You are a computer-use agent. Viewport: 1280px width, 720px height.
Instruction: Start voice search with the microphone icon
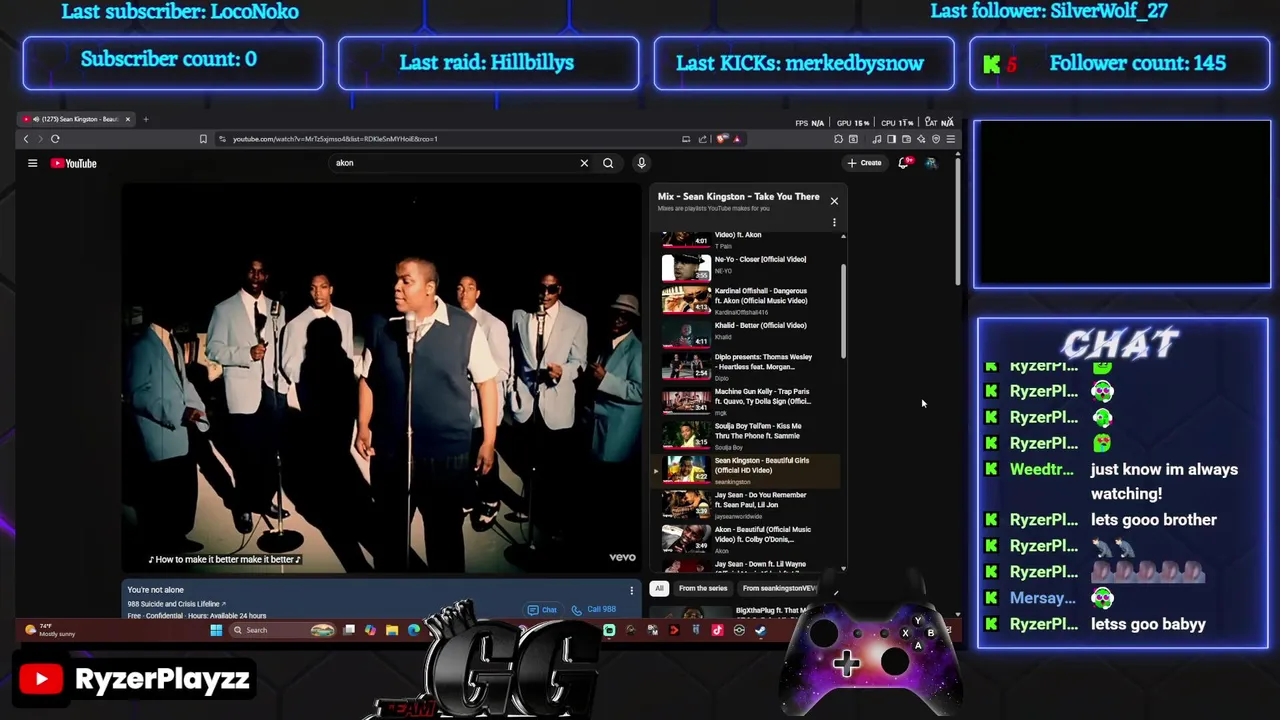(641, 163)
